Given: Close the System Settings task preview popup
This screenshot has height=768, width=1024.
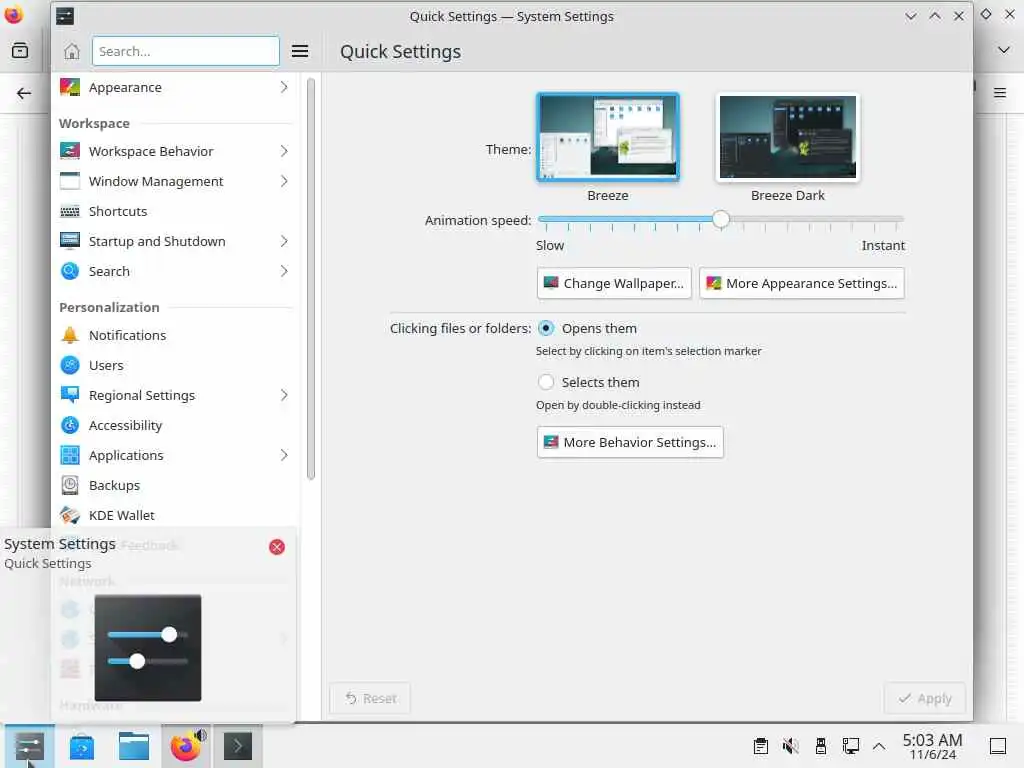Looking at the screenshot, I should point(277,547).
